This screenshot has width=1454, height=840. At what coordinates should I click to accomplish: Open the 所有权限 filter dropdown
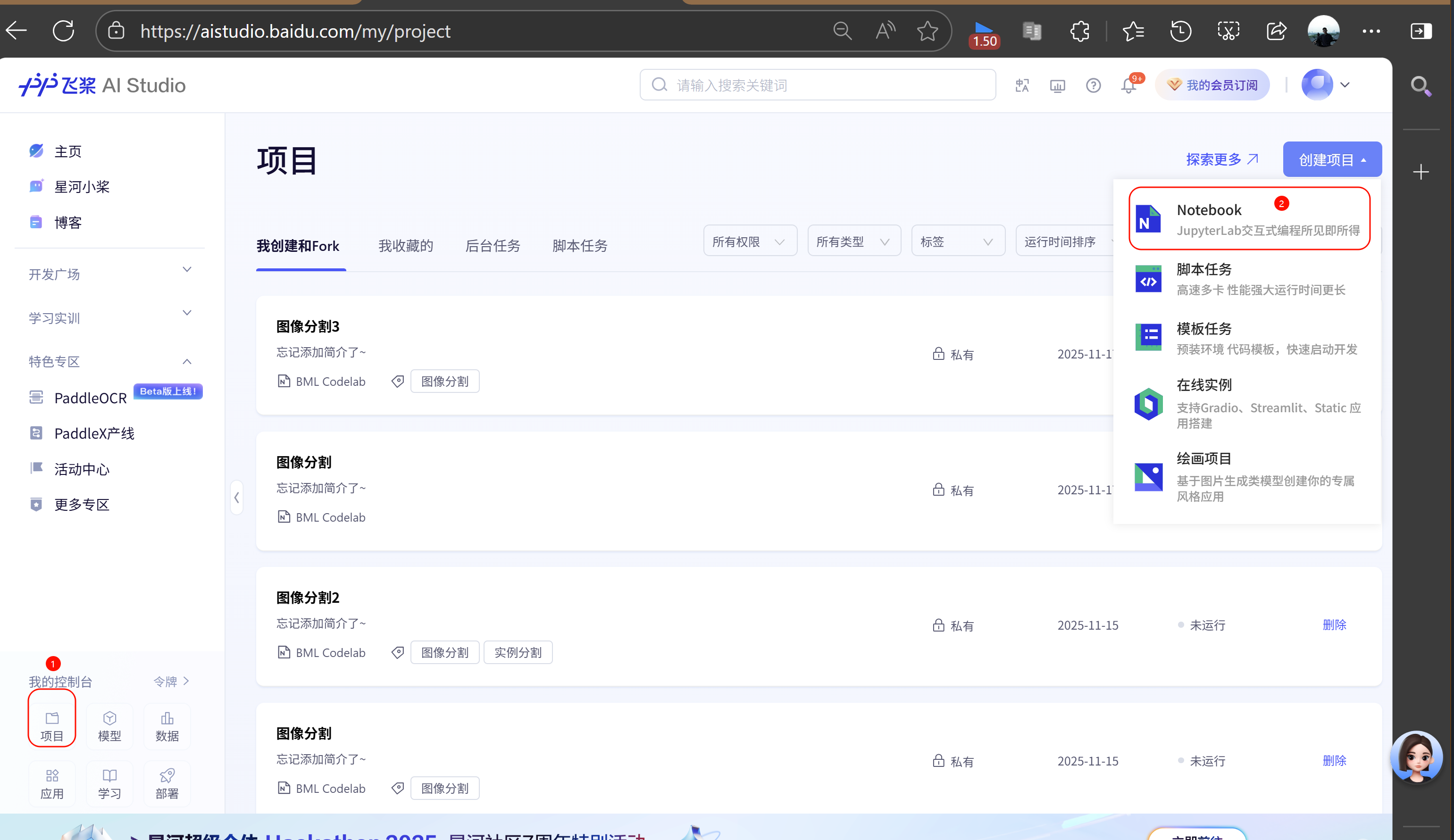[x=749, y=241]
